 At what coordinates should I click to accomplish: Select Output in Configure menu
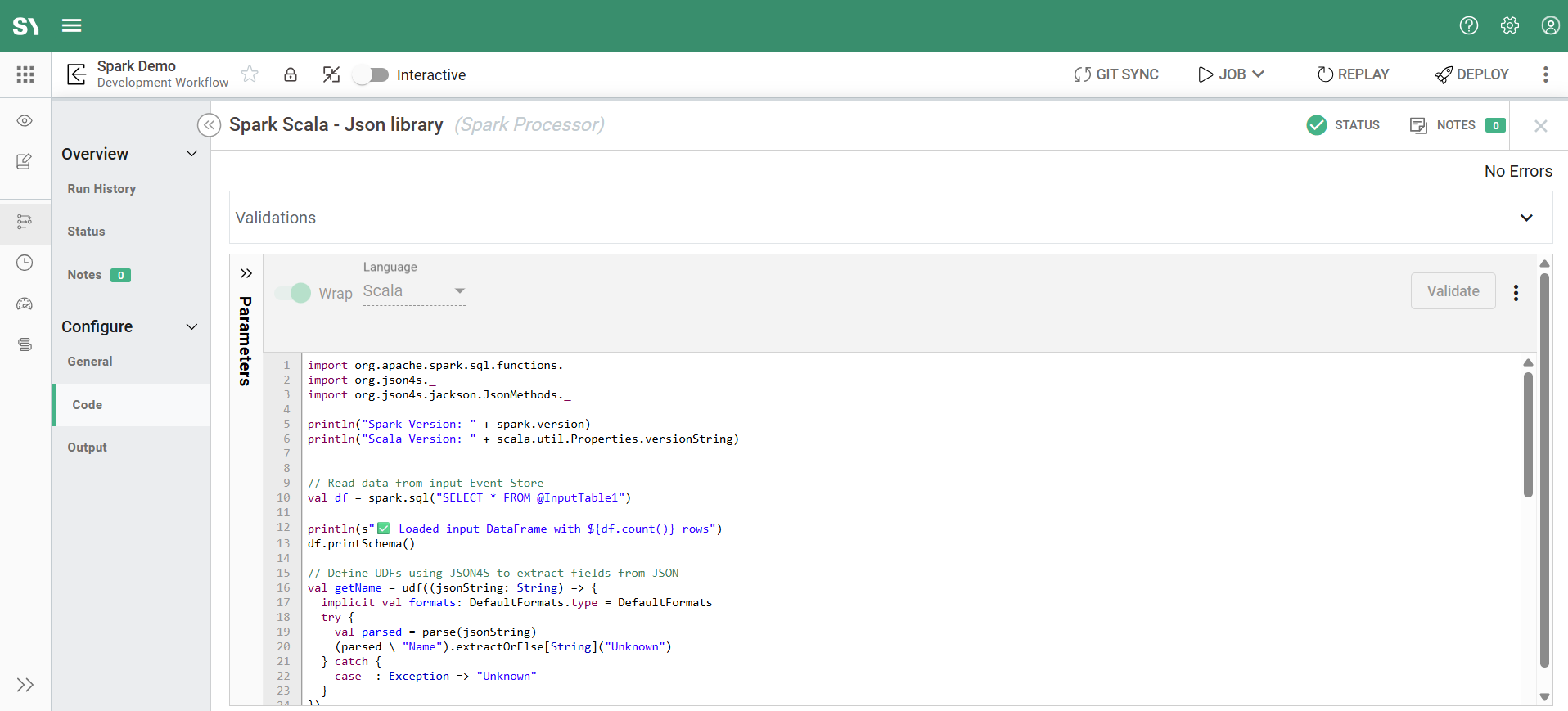pos(88,448)
